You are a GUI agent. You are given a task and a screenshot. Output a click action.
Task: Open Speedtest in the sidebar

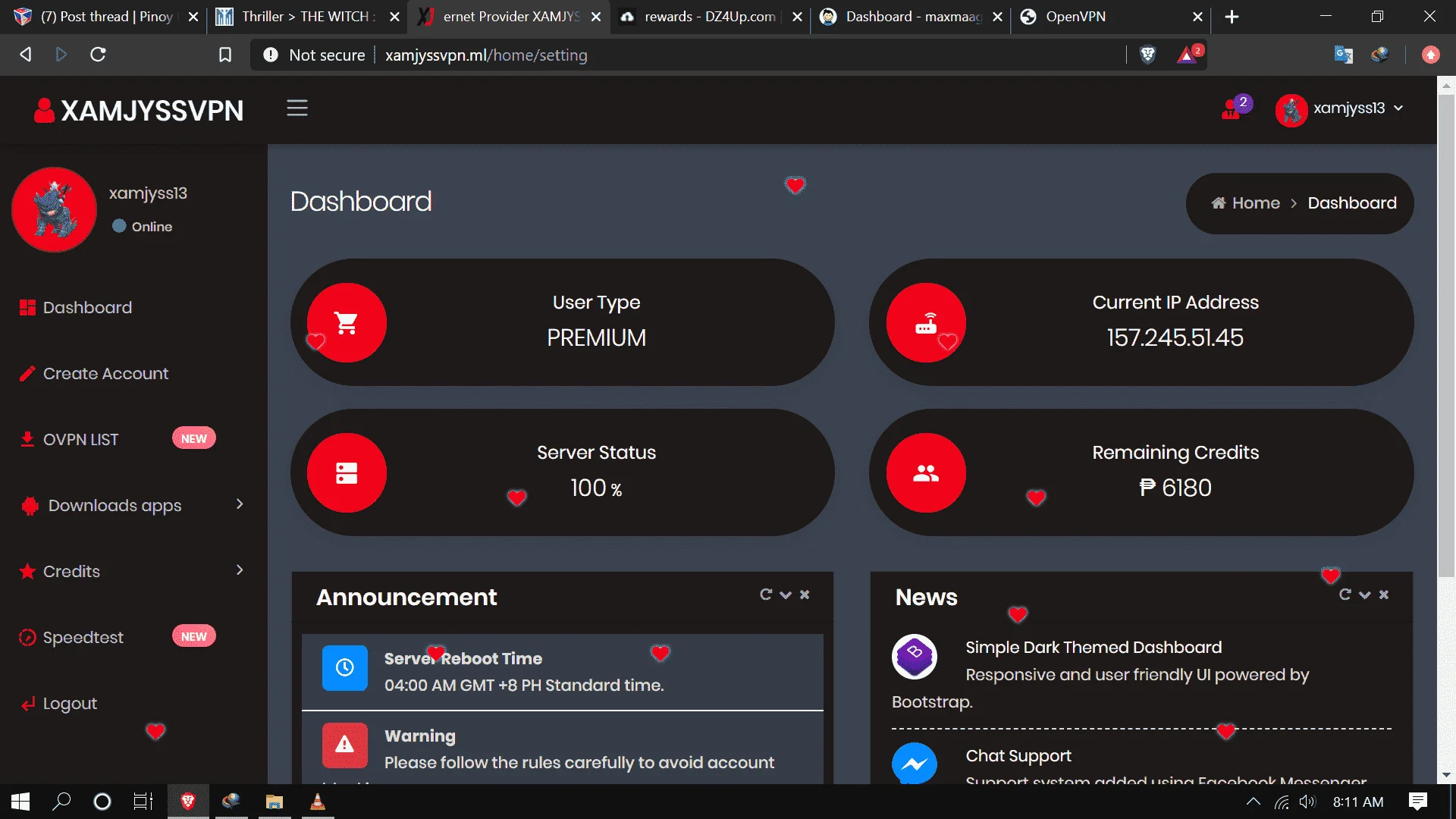click(x=71, y=637)
